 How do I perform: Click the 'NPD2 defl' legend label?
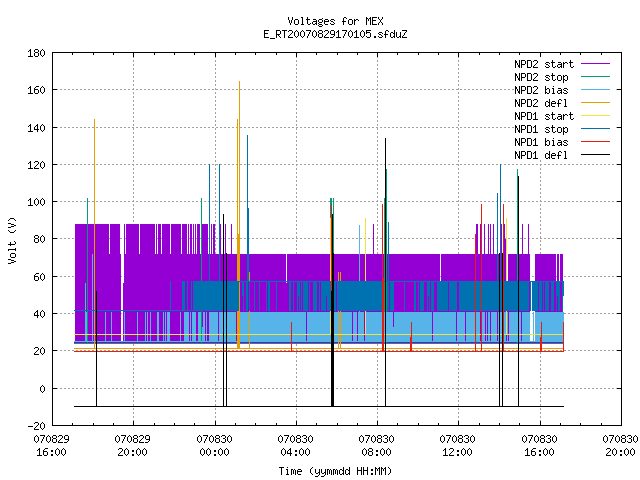click(x=541, y=103)
